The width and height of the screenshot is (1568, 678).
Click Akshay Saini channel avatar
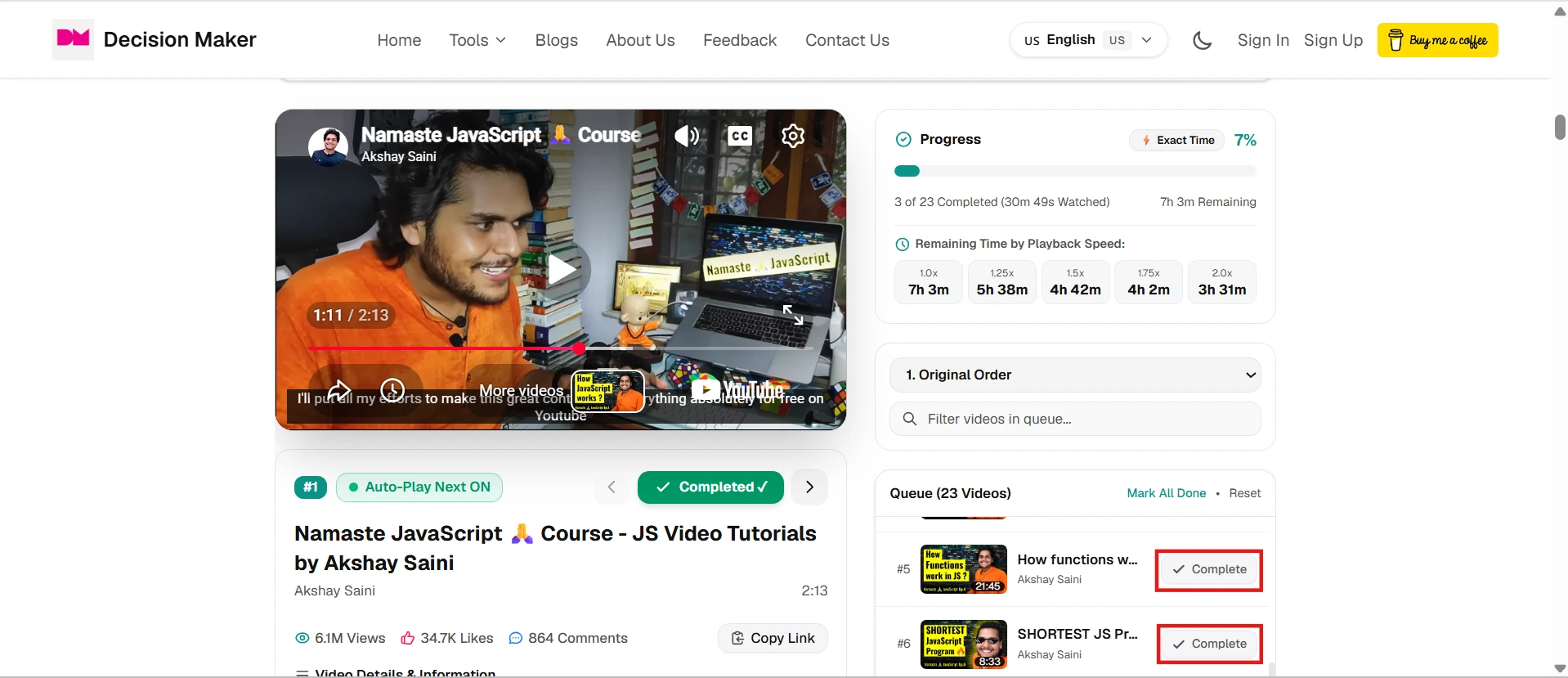(x=328, y=146)
